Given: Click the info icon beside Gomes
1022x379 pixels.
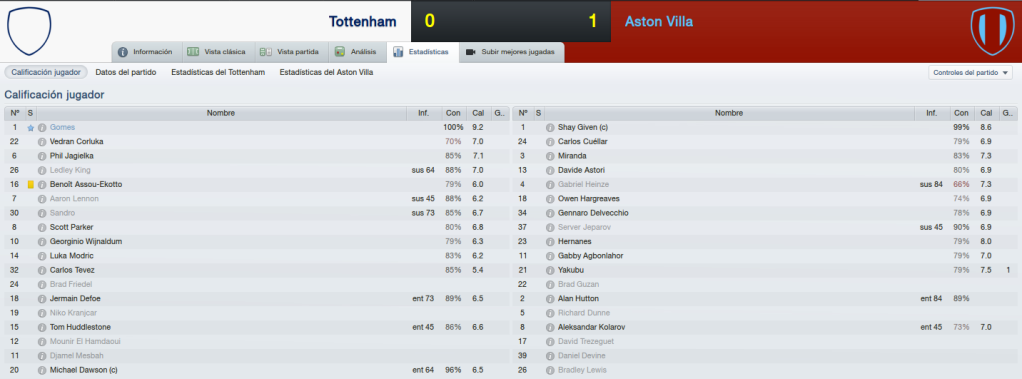Looking at the screenshot, I should (42, 127).
